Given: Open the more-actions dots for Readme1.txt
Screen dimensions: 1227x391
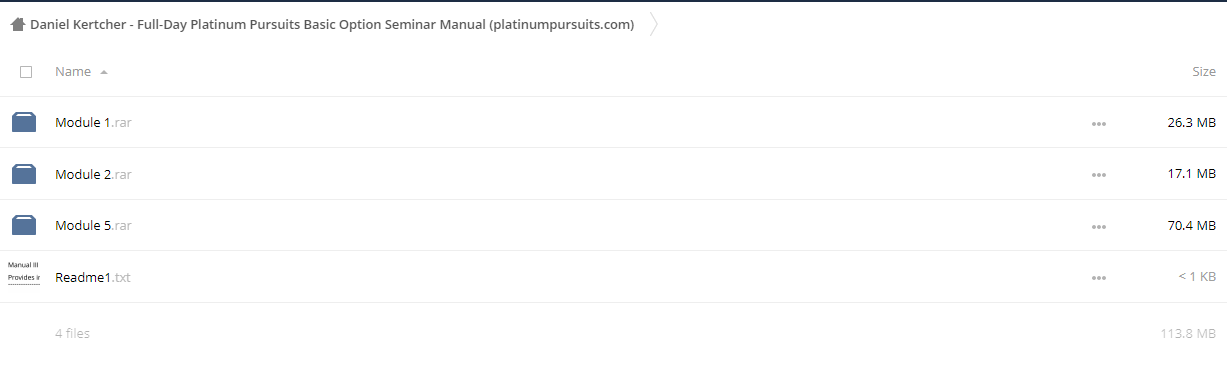Looking at the screenshot, I should click(1099, 278).
